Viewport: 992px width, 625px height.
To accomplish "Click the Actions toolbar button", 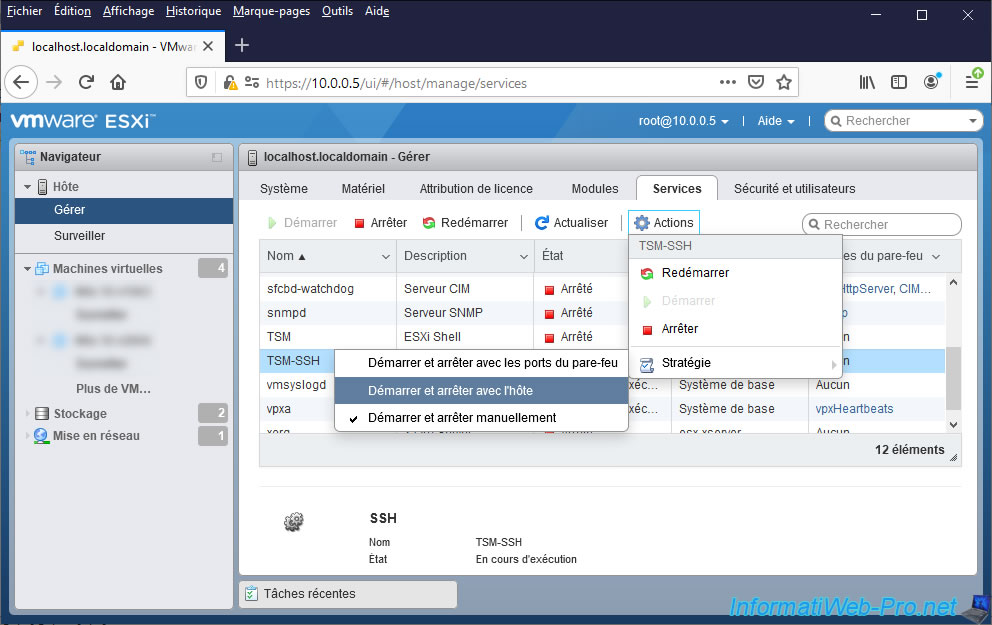I will pos(664,223).
